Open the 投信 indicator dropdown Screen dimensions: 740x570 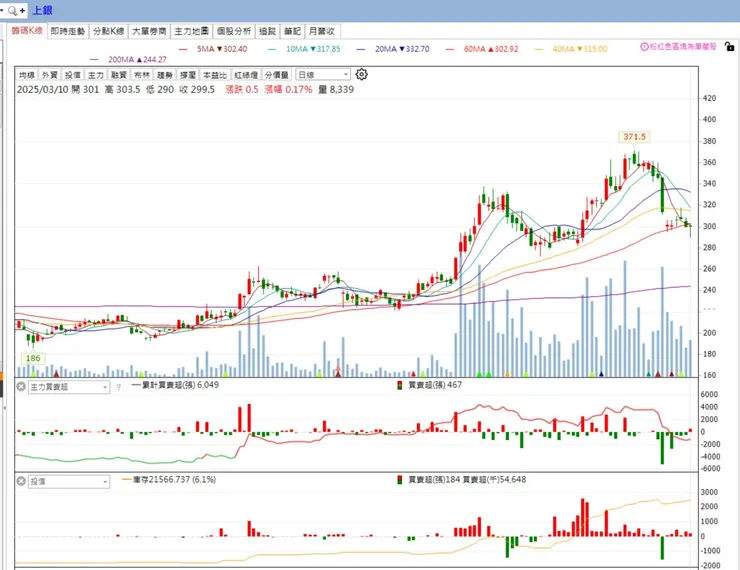[69, 481]
